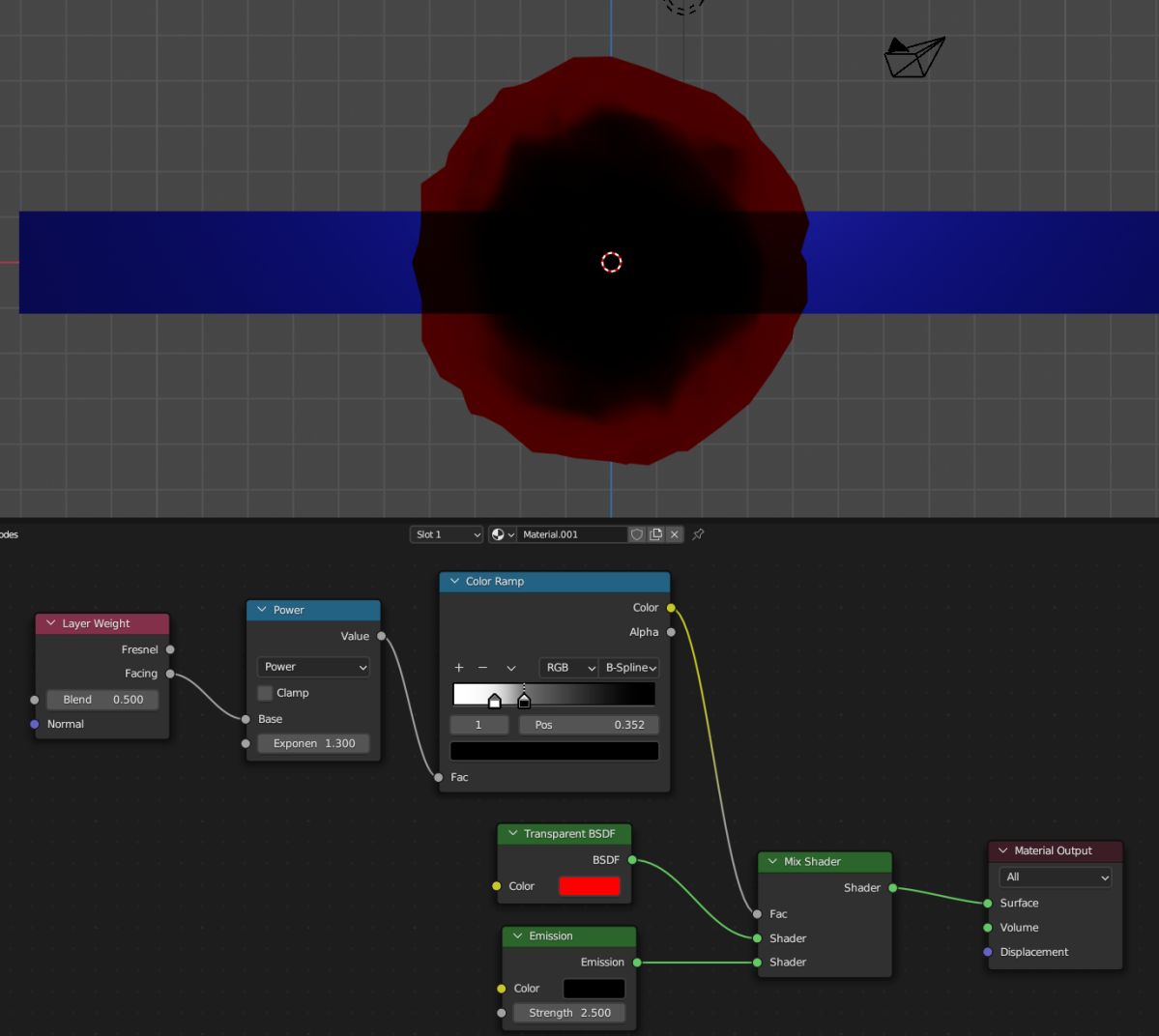This screenshot has height=1036, width=1159.
Task: Collapse the Material Output node
Action: coord(1003,850)
